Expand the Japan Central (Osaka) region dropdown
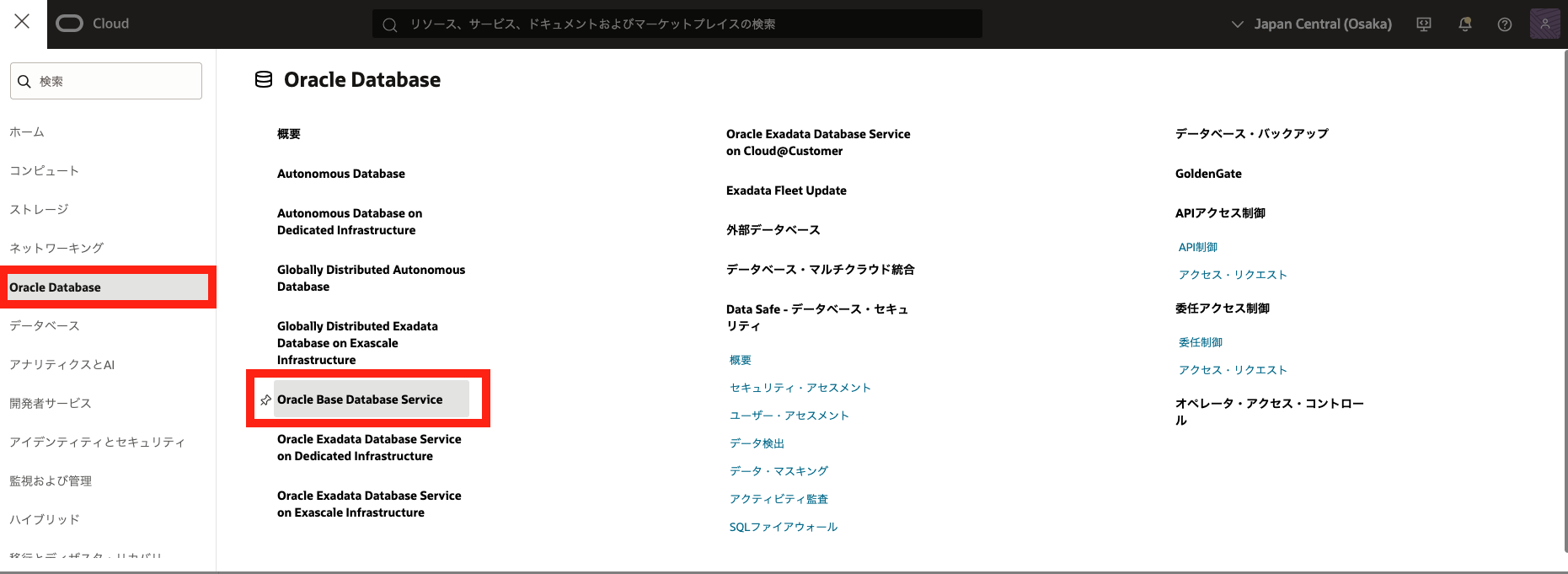Screen dimensions: 1568x574 pos(1312,24)
